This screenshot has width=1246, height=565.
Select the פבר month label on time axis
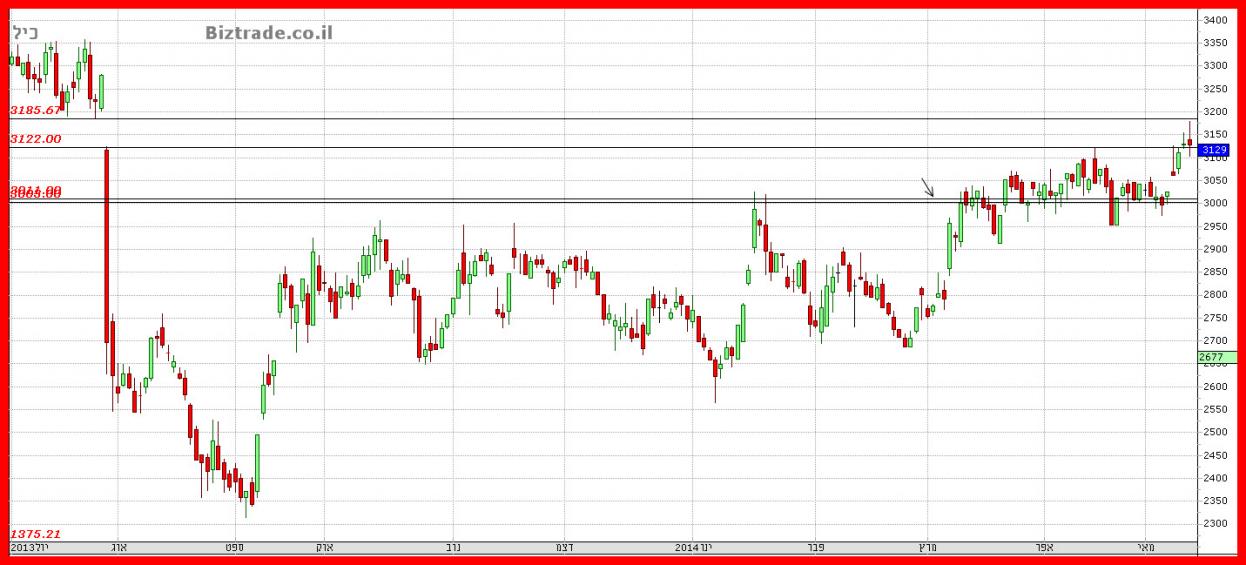[817, 547]
